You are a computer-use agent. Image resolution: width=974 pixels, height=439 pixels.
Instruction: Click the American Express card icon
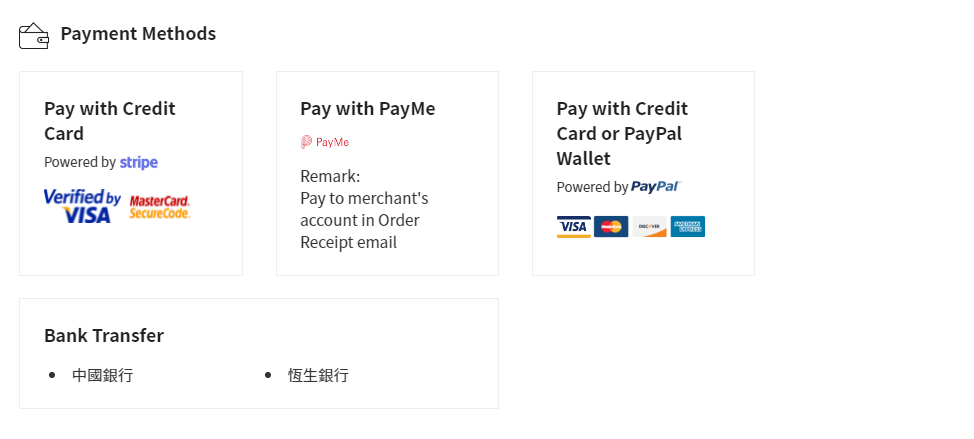tap(688, 227)
